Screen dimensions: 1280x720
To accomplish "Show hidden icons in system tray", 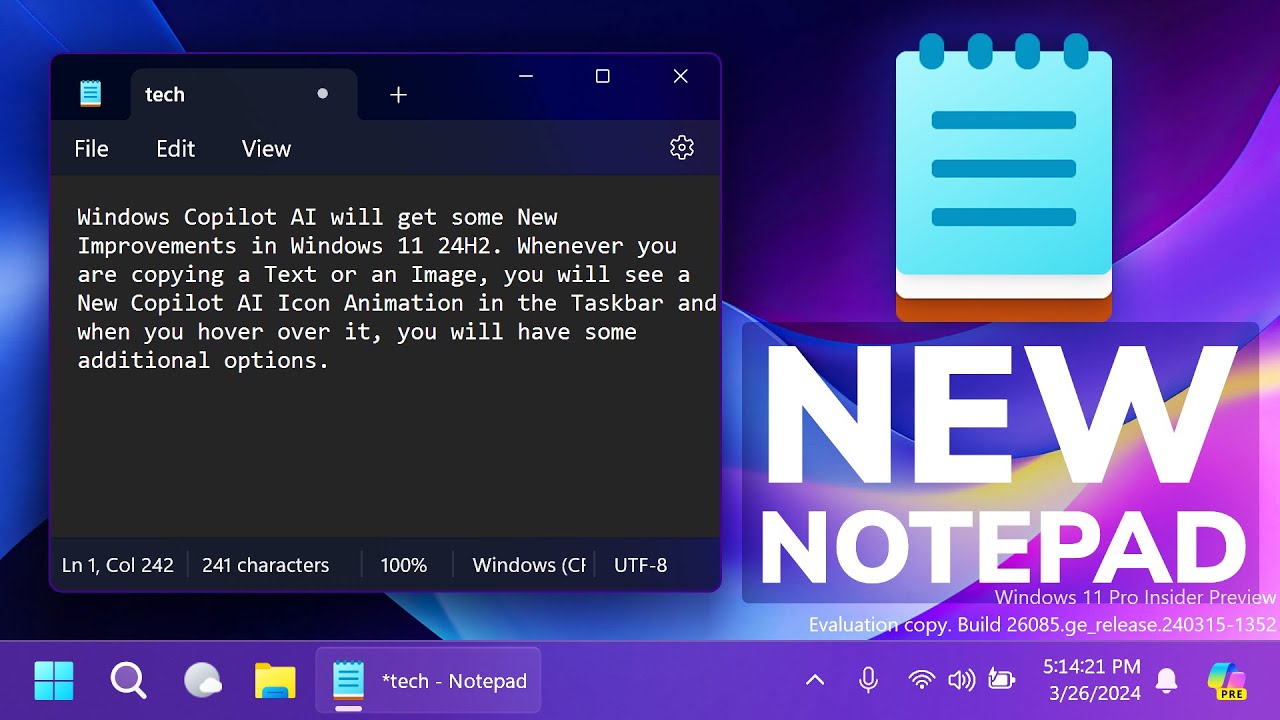I will pyautogui.click(x=815, y=681).
